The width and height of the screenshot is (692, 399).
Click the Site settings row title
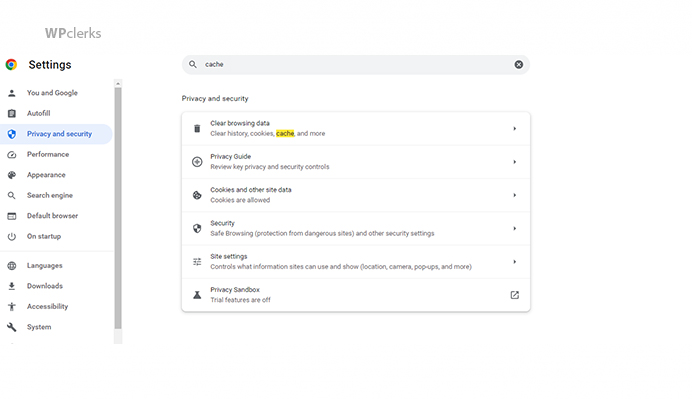click(x=229, y=256)
